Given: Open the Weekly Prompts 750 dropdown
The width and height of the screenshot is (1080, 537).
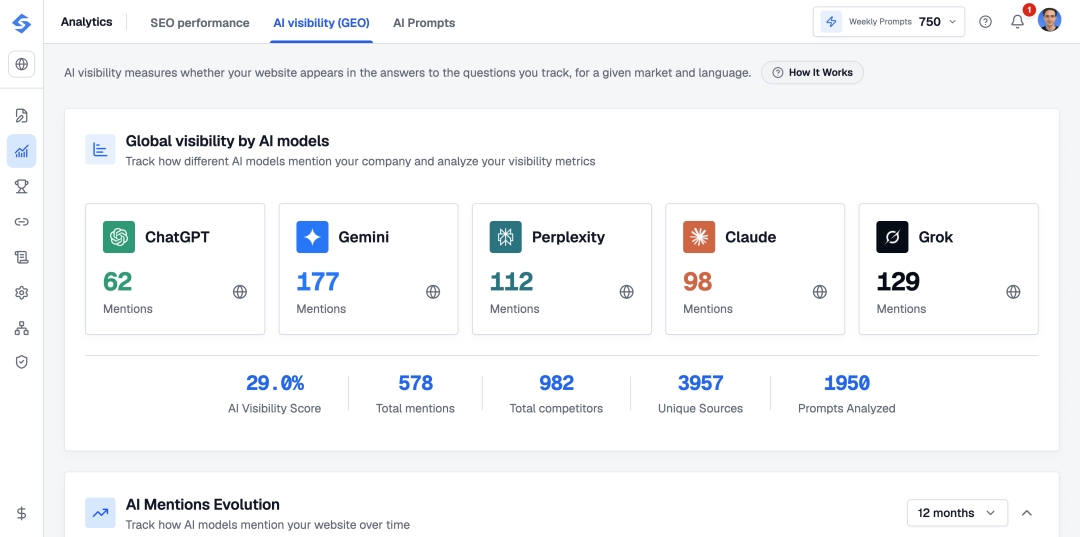Looking at the screenshot, I should coord(889,21).
